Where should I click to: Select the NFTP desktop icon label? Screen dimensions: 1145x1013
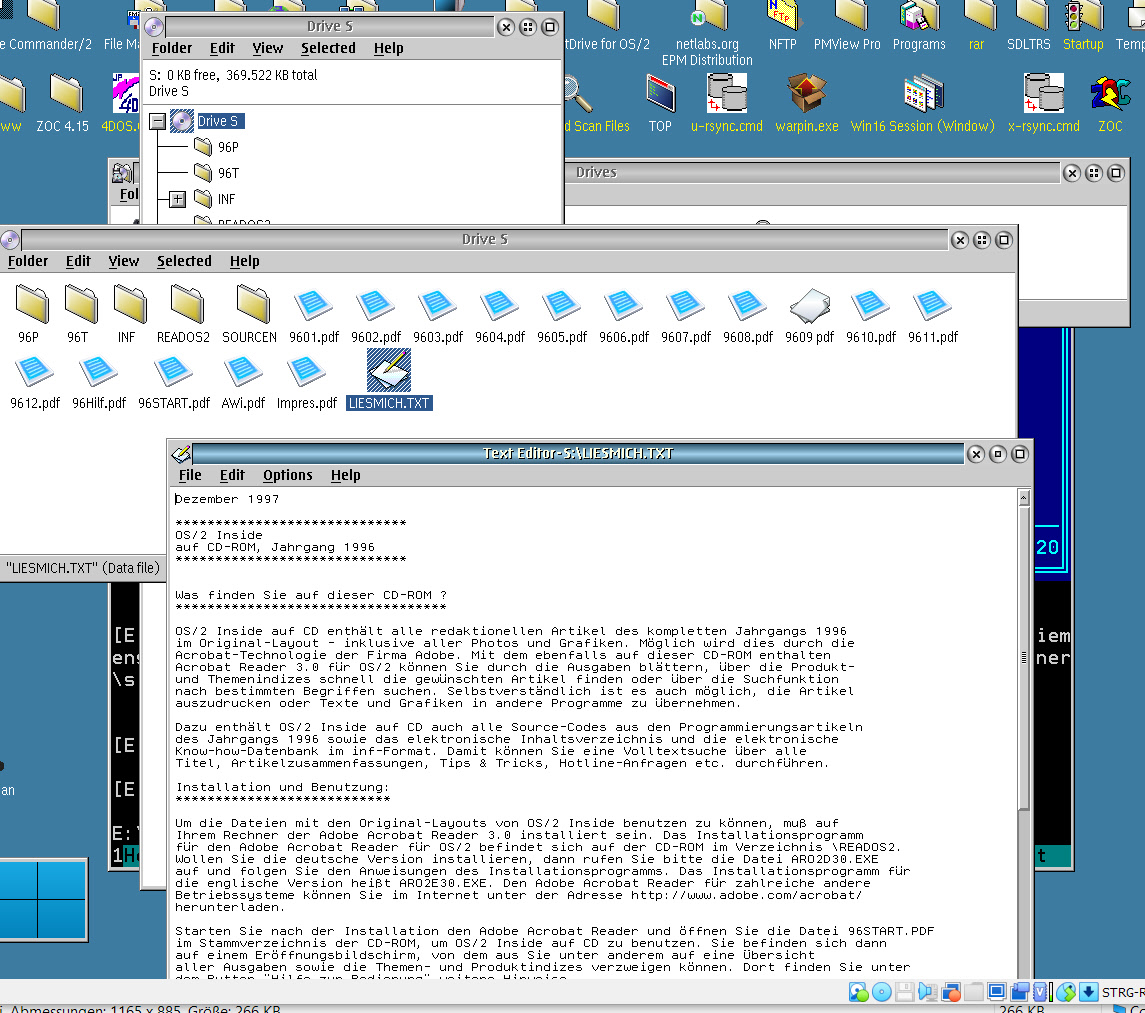coord(782,44)
